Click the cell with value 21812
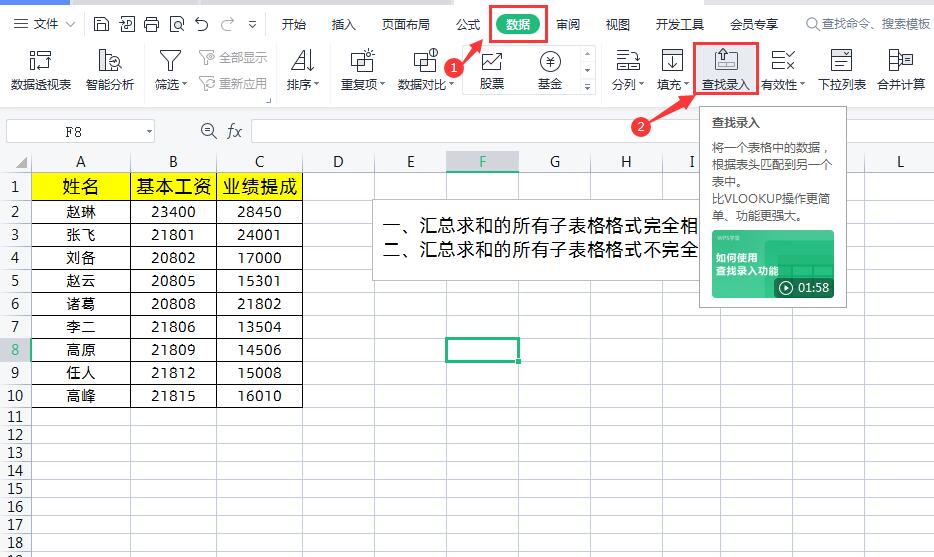The image size is (934, 557). tap(173, 373)
